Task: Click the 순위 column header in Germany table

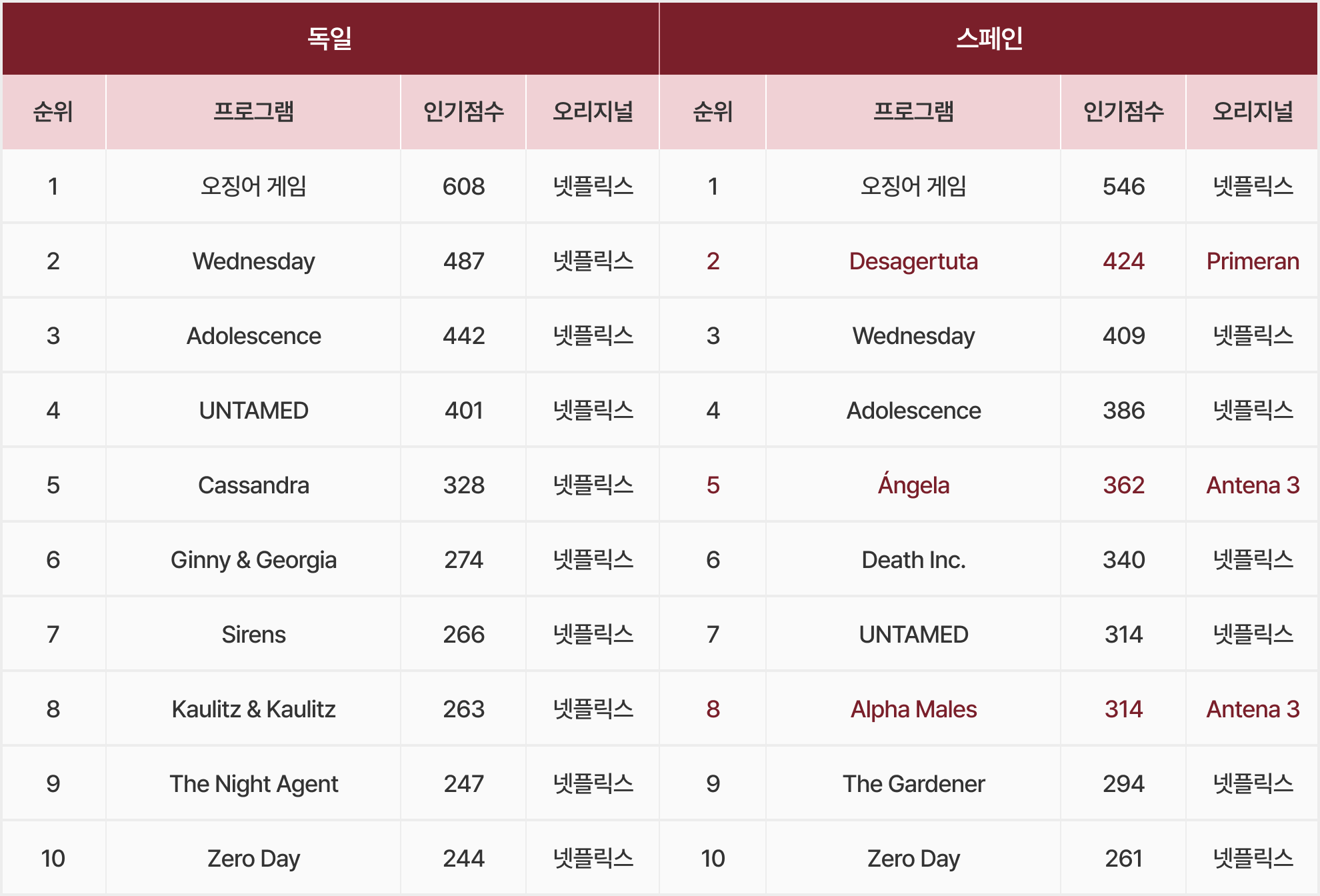Action: point(53,112)
